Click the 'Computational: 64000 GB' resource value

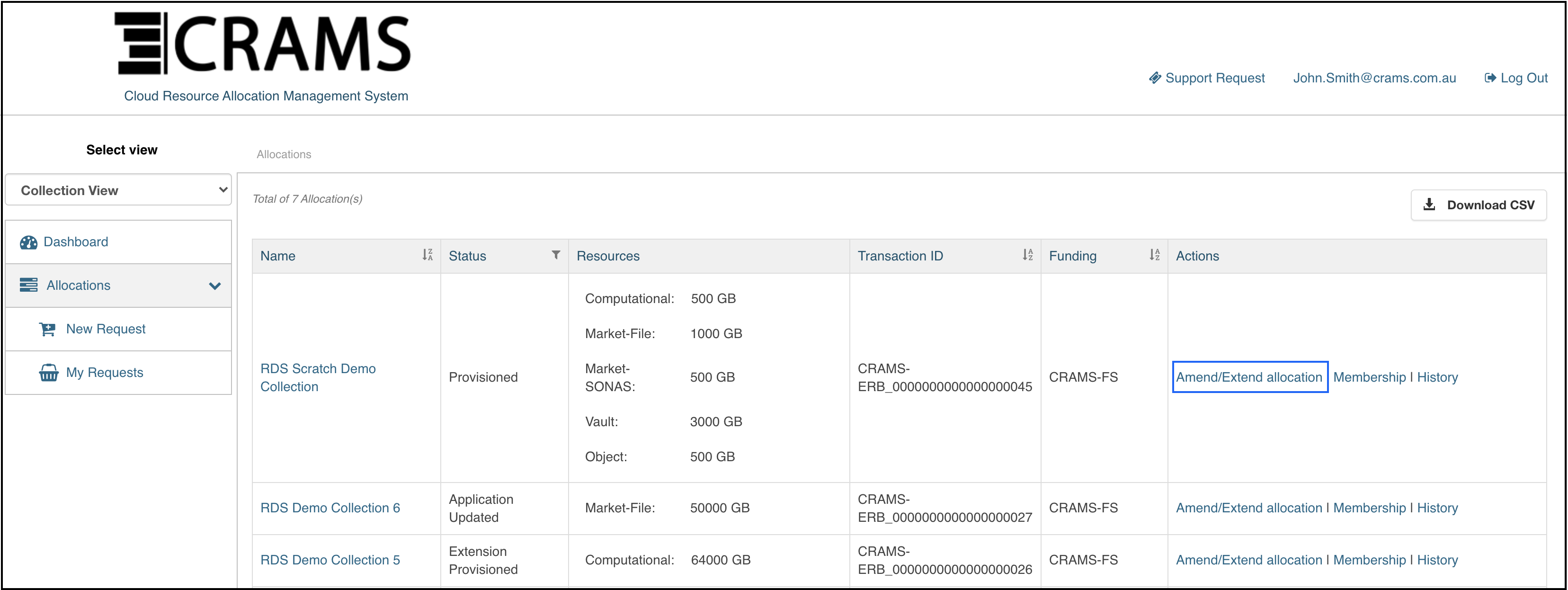tap(720, 560)
